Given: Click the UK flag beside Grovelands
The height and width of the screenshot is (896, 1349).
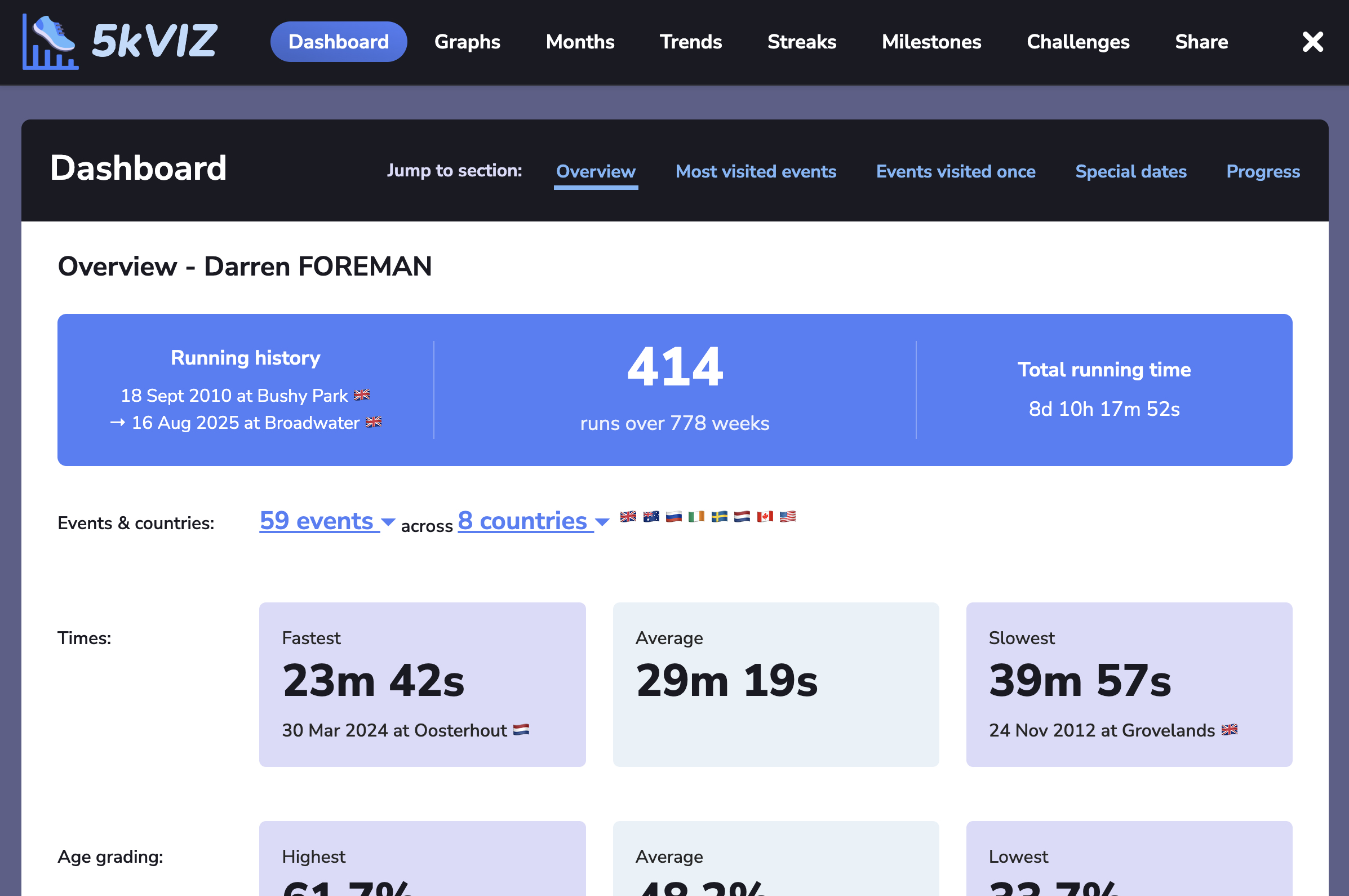Looking at the screenshot, I should [x=1230, y=730].
